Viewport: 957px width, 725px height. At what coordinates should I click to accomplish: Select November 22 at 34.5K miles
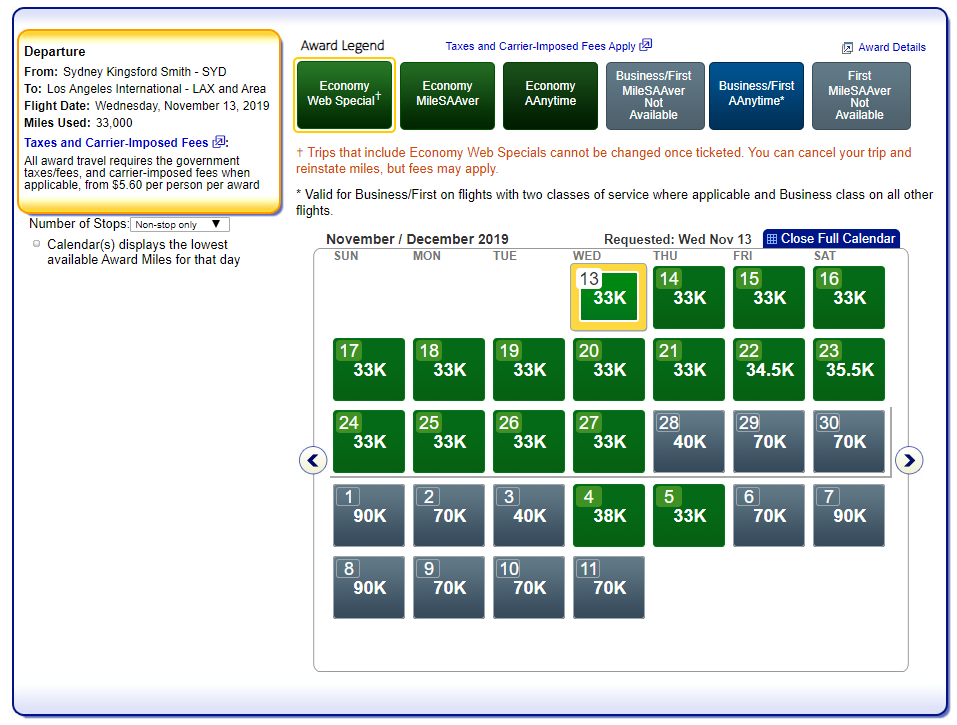click(x=768, y=369)
